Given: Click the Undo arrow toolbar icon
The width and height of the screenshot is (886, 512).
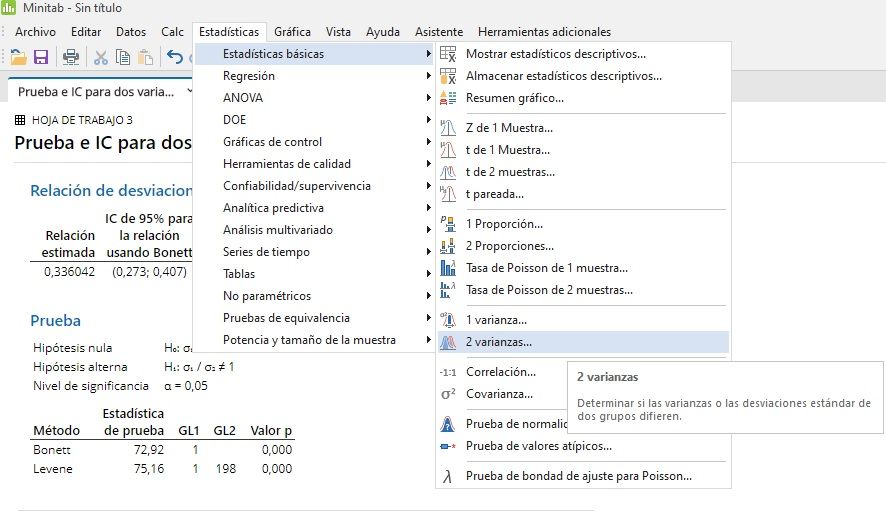Looking at the screenshot, I should tap(175, 57).
